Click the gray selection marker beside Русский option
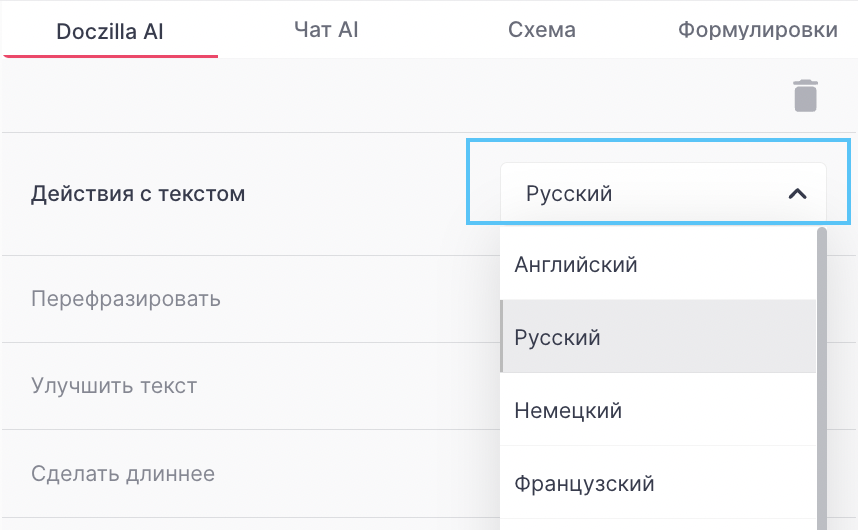The height and width of the screenshot is (530, 858). coord(502,338)
